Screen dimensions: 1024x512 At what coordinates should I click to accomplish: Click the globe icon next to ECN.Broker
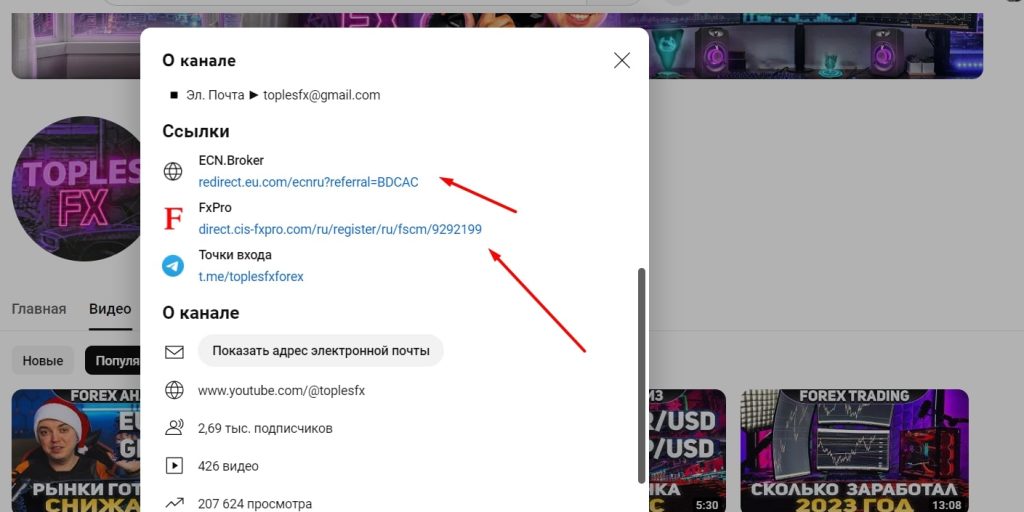[173, 171]
